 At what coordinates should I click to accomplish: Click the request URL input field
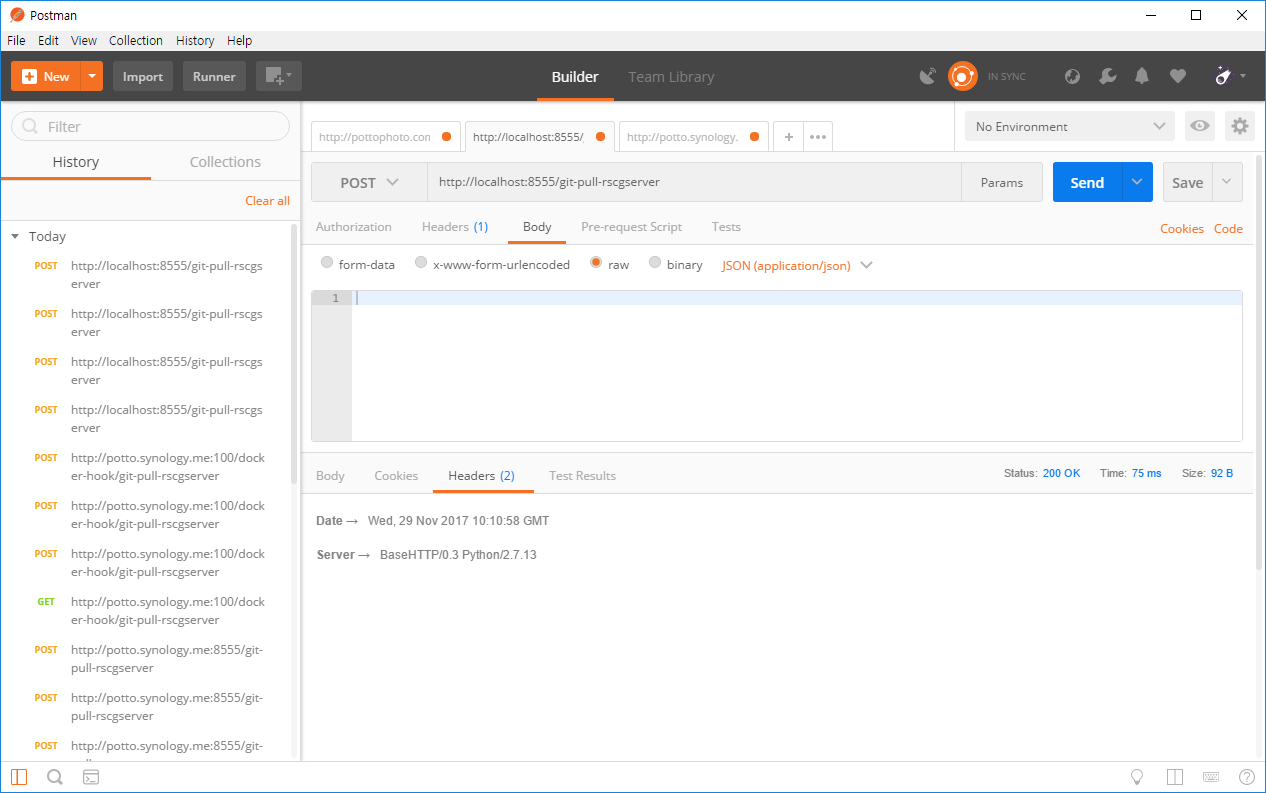[695, 182]
